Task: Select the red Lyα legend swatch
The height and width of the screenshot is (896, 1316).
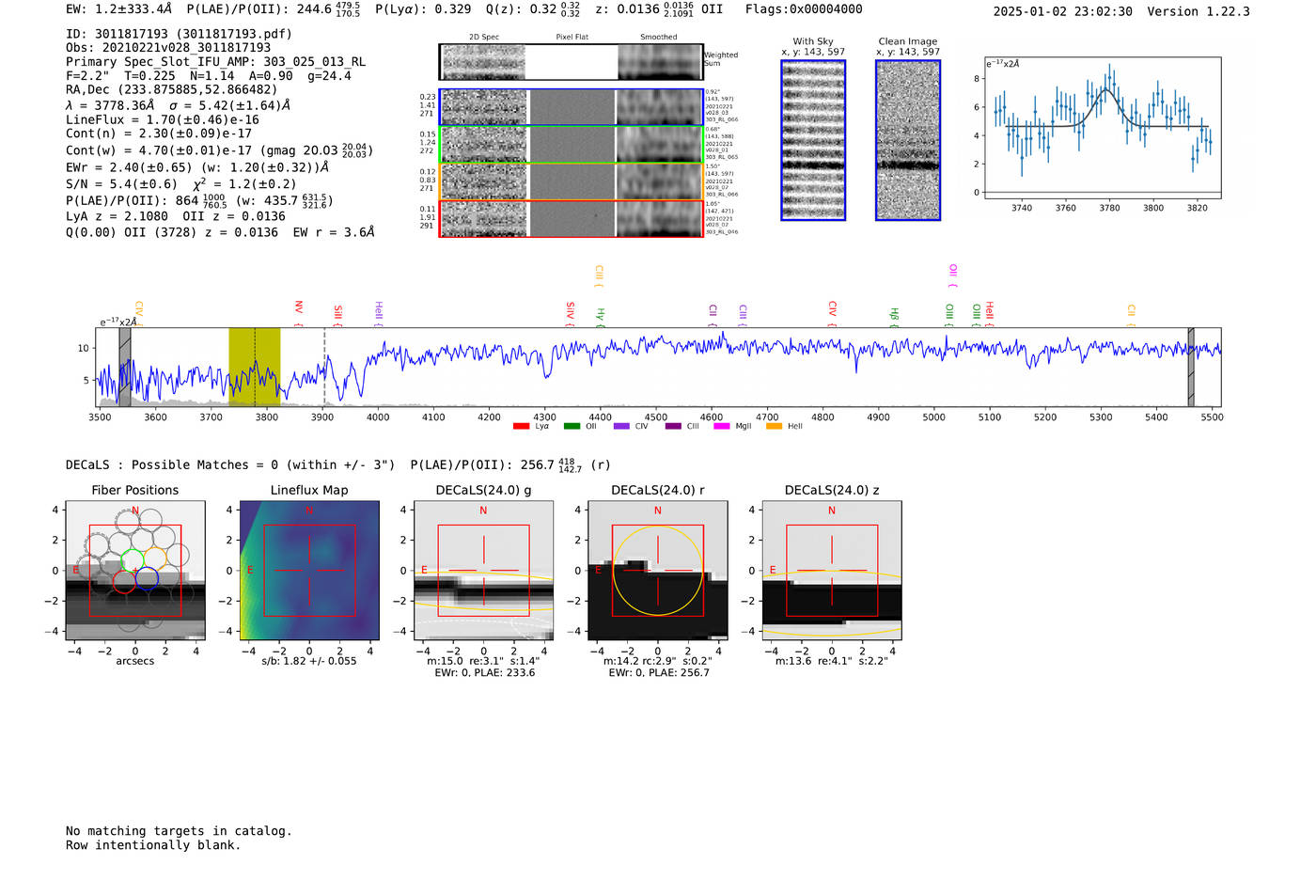Action: tap(521, 427)
